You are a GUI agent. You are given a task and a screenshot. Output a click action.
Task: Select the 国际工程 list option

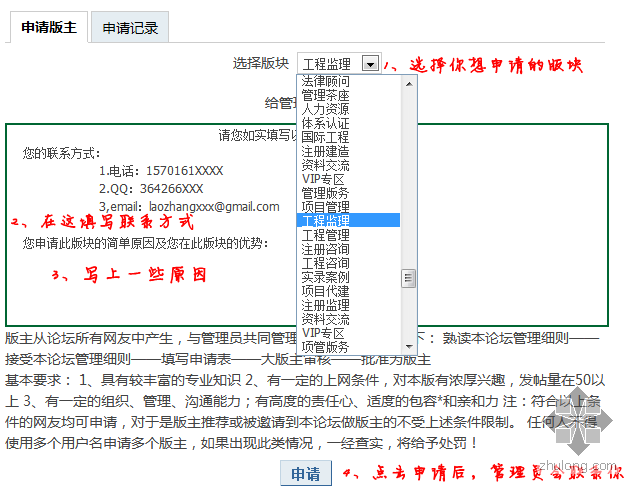pos(325,136)
